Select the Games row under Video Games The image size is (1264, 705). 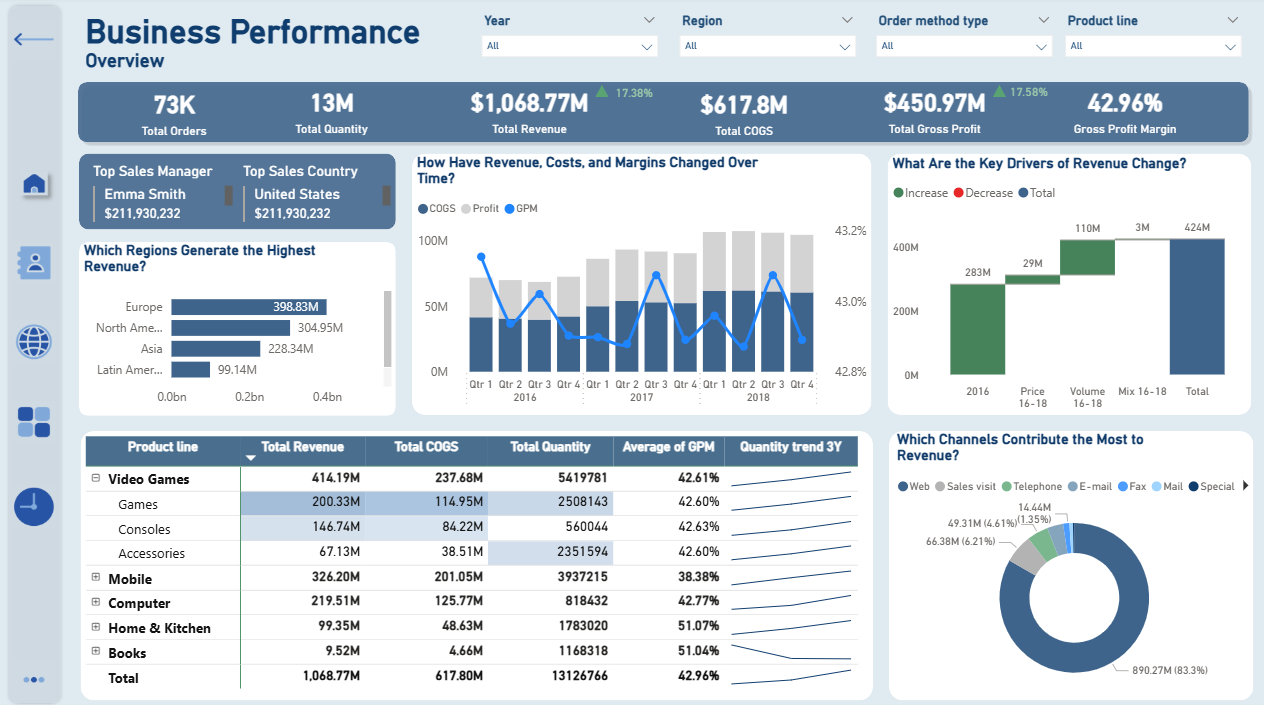coord(140,504)
